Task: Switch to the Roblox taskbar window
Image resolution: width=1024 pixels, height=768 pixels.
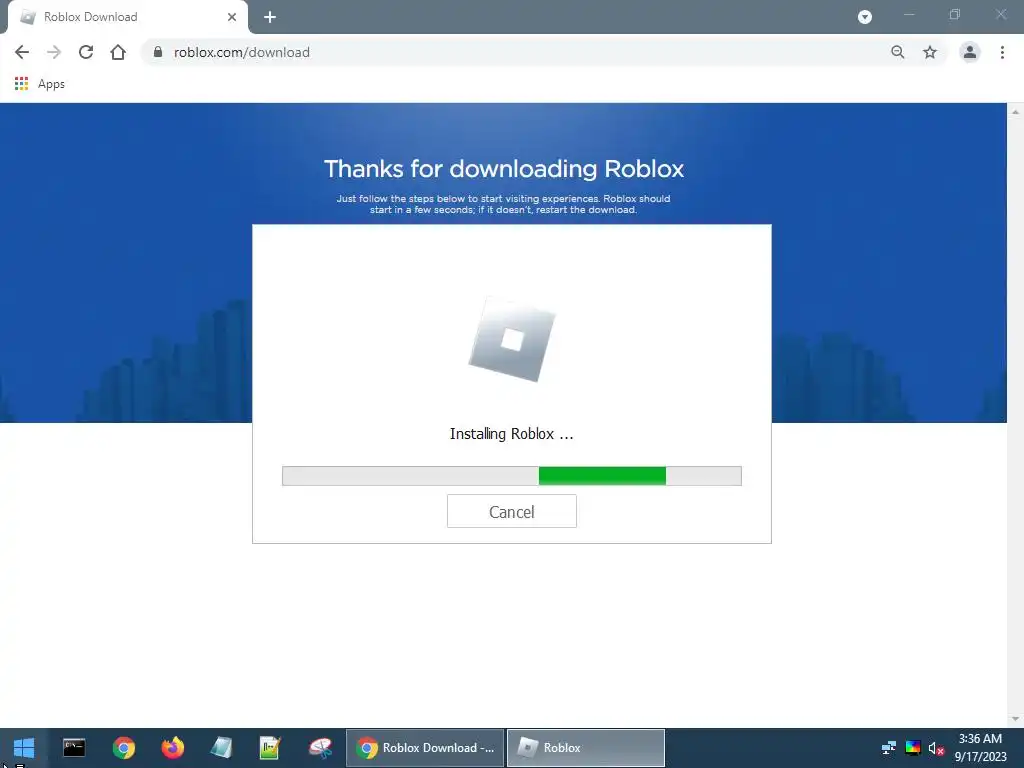Action: (586, 748)
